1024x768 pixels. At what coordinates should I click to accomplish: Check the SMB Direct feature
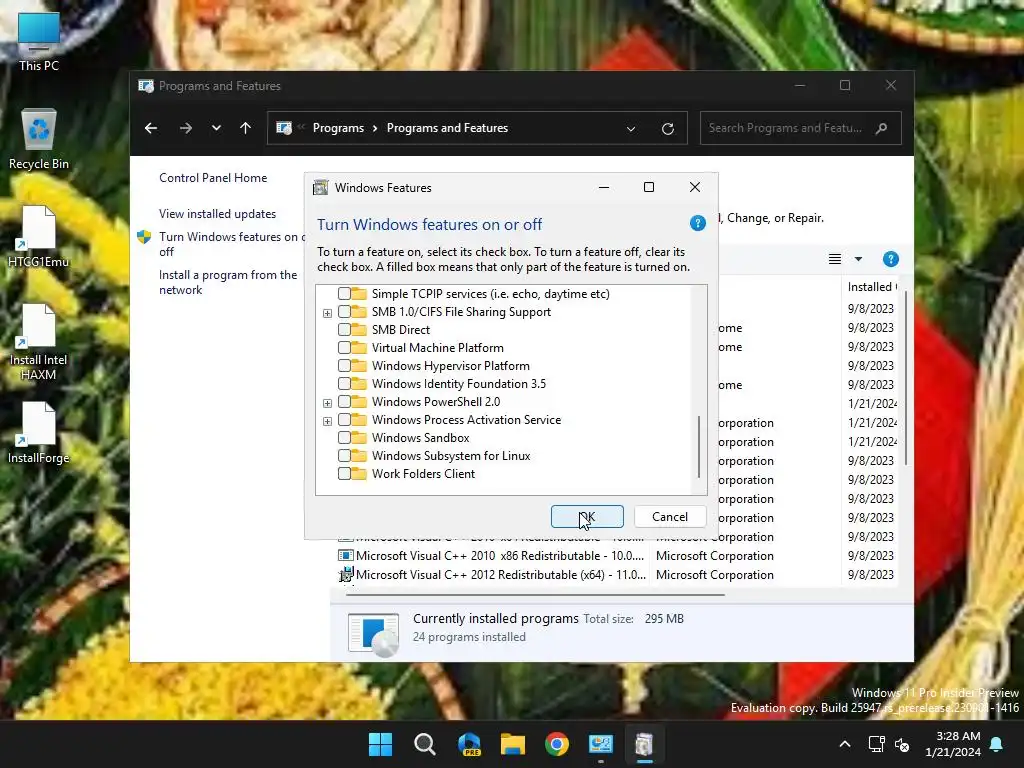[344, 330]
